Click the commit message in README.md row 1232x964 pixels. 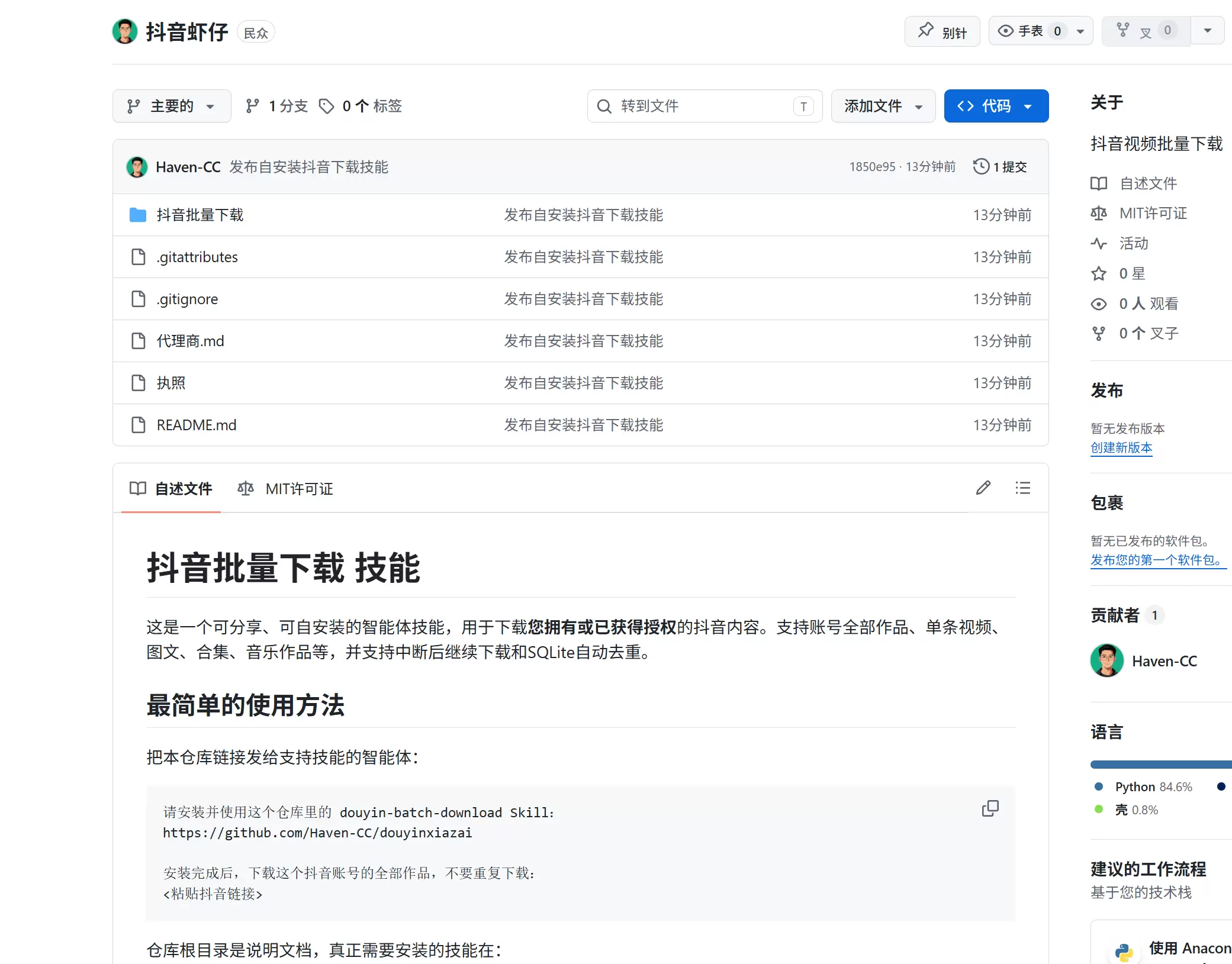pos(584,425)
